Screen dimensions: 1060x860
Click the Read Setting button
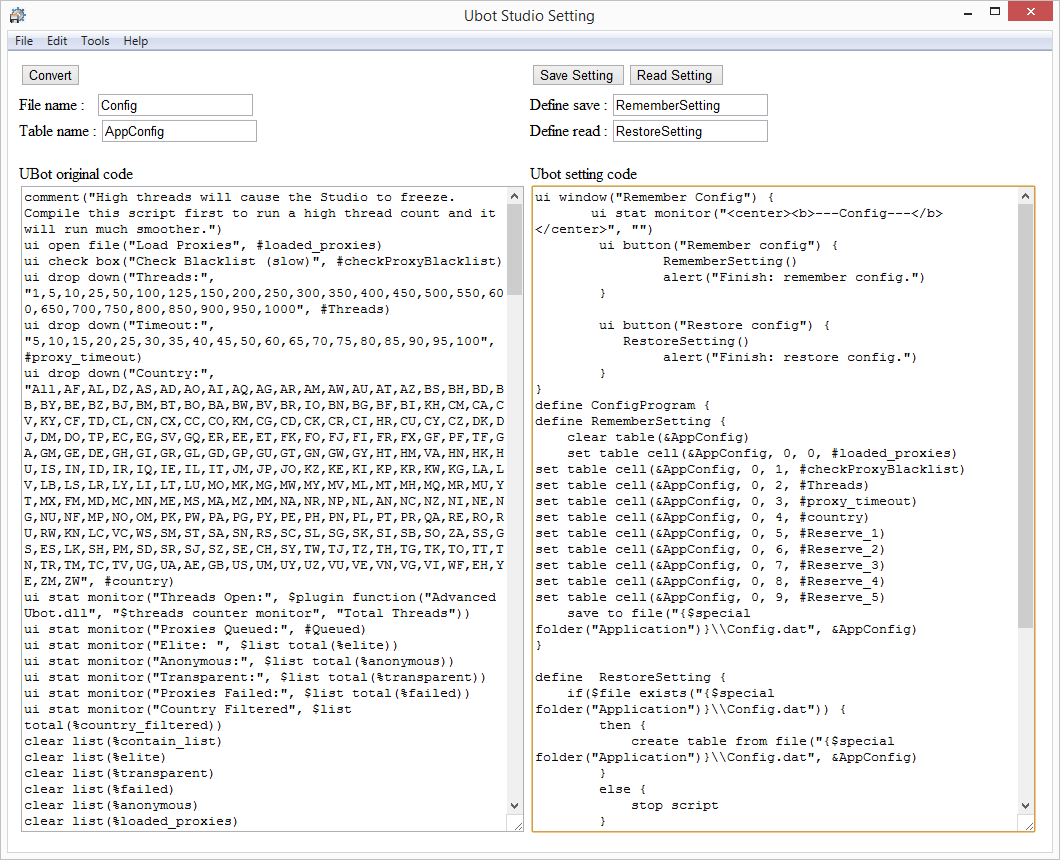[676, 74]
